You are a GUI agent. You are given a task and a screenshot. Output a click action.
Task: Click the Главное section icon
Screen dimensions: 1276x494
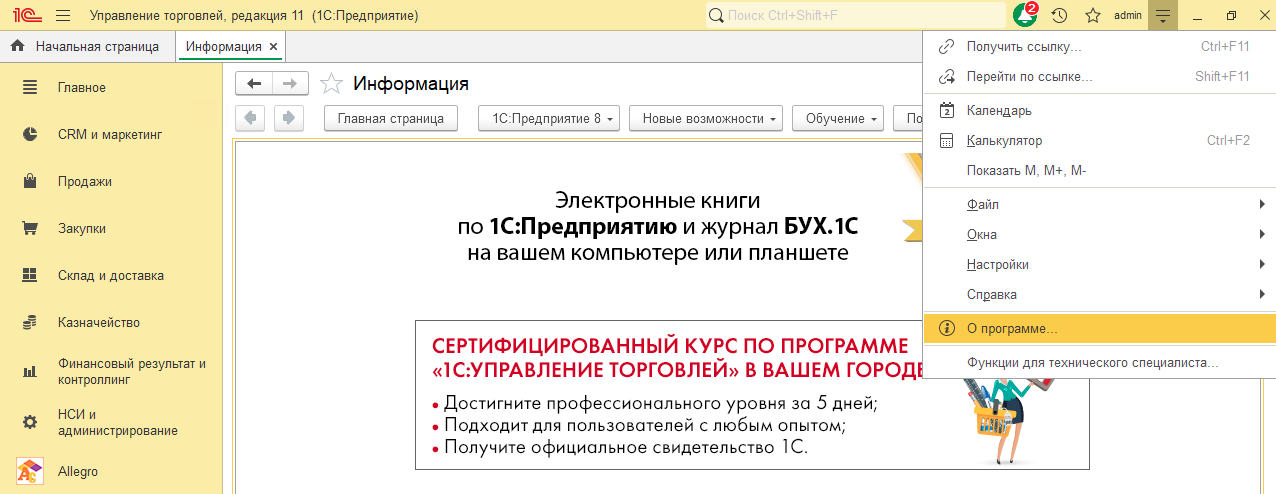point(30,87)
